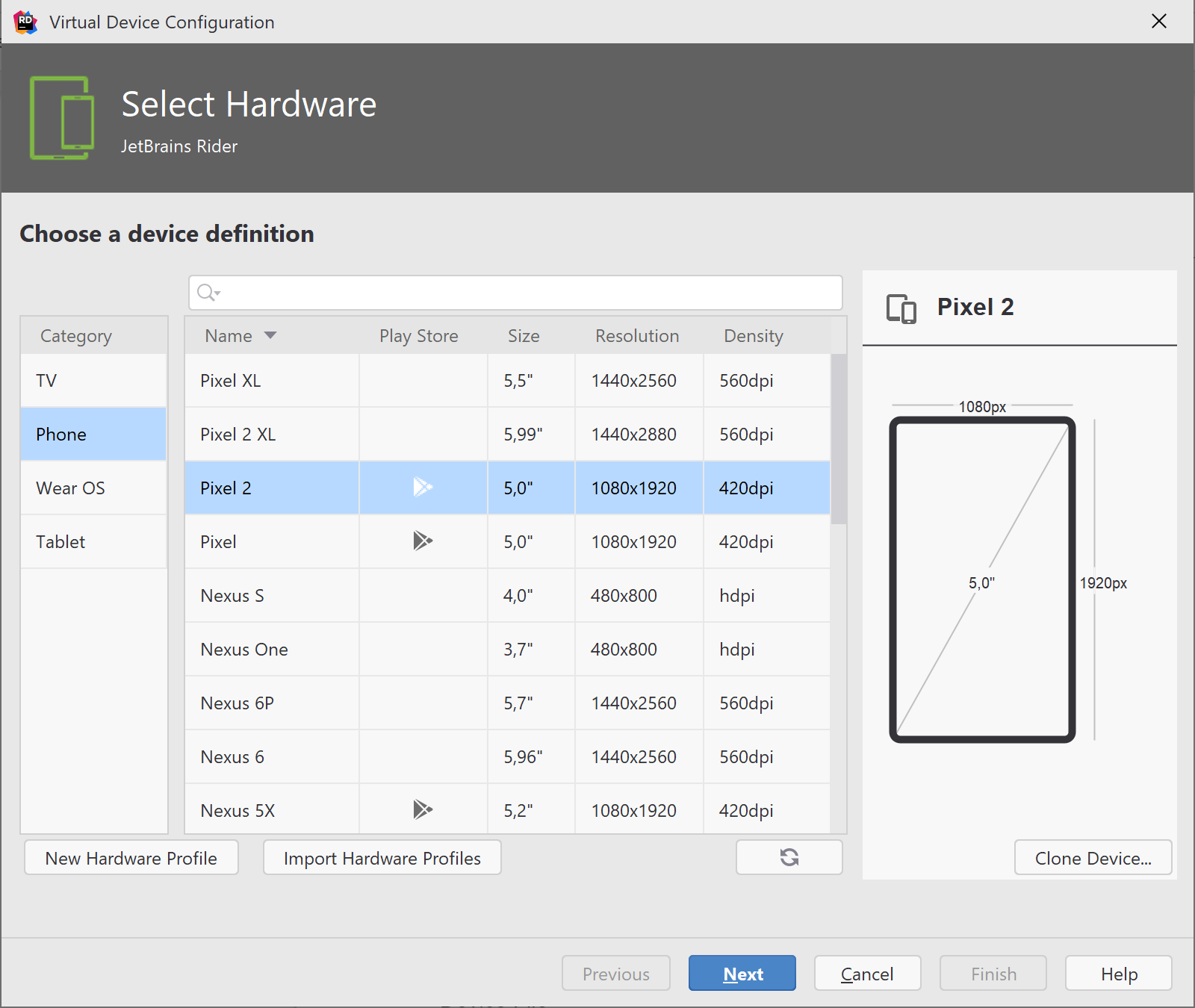Click the Clone Device... button
Screen dimensions: 1195x1008
1093,858
